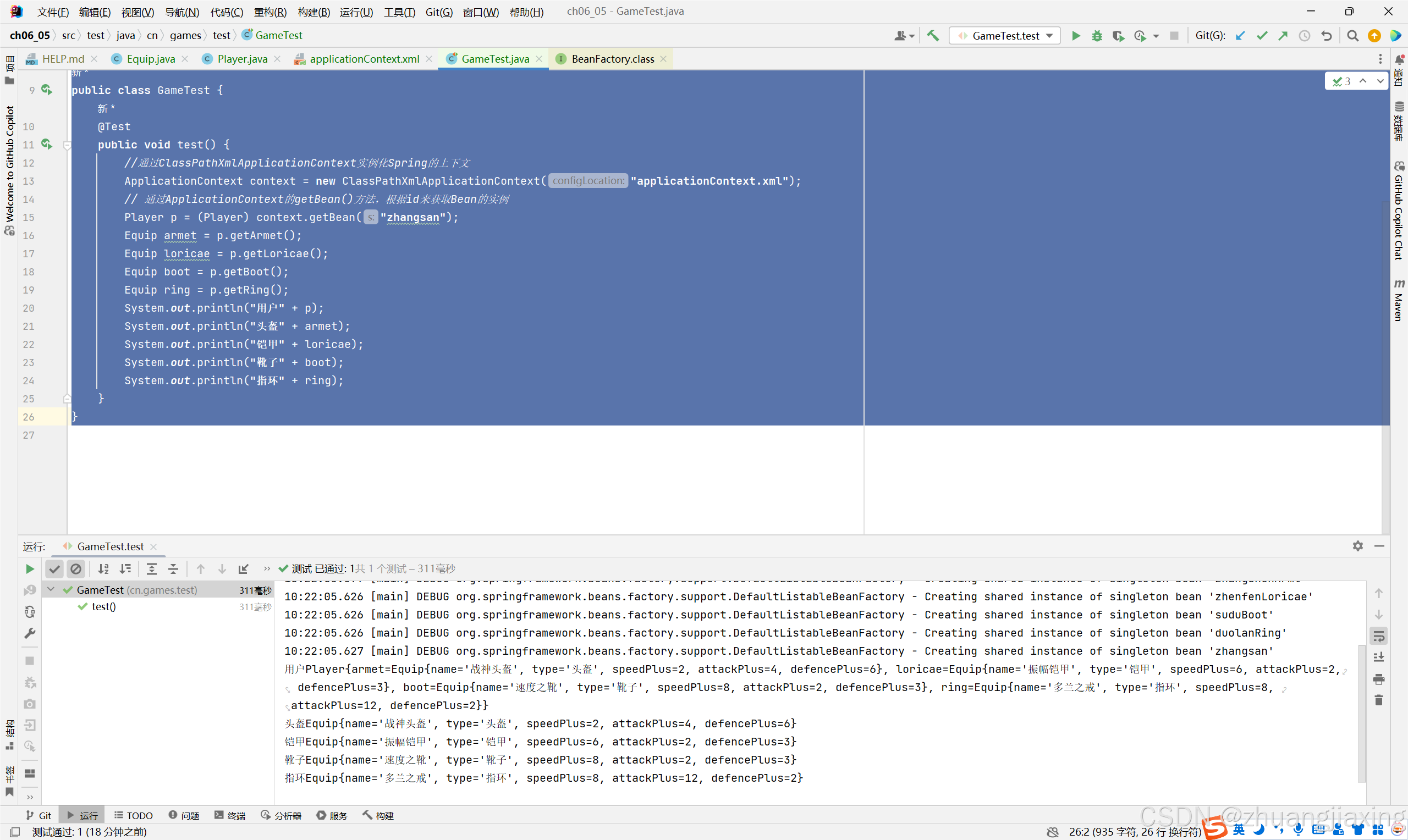The image size is (1408, 840).
Task: Open GameTest.test run configuration dropdown
Action: (1004, 36)
